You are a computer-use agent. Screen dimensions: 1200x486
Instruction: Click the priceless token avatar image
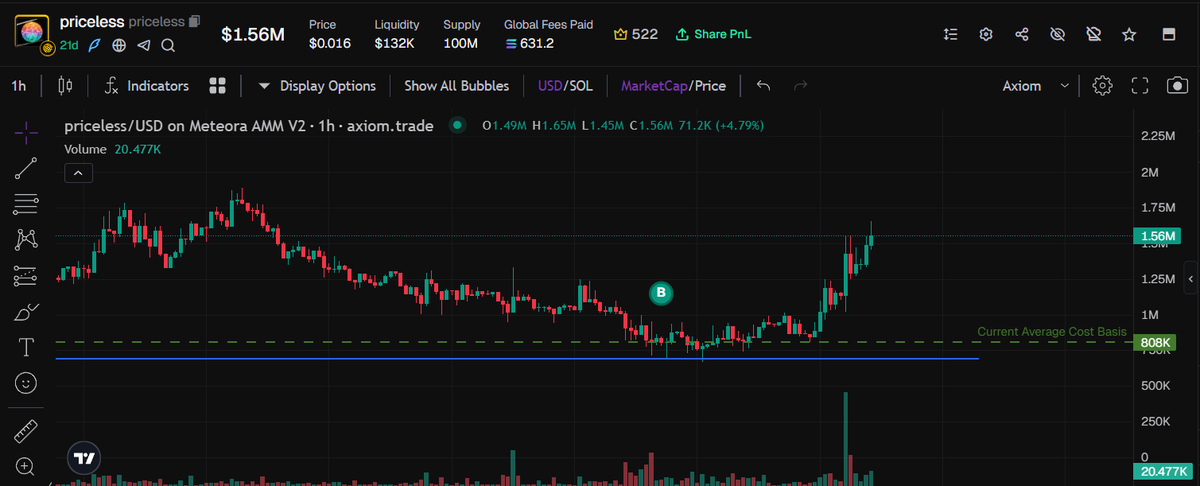click(x=32, y=33)
